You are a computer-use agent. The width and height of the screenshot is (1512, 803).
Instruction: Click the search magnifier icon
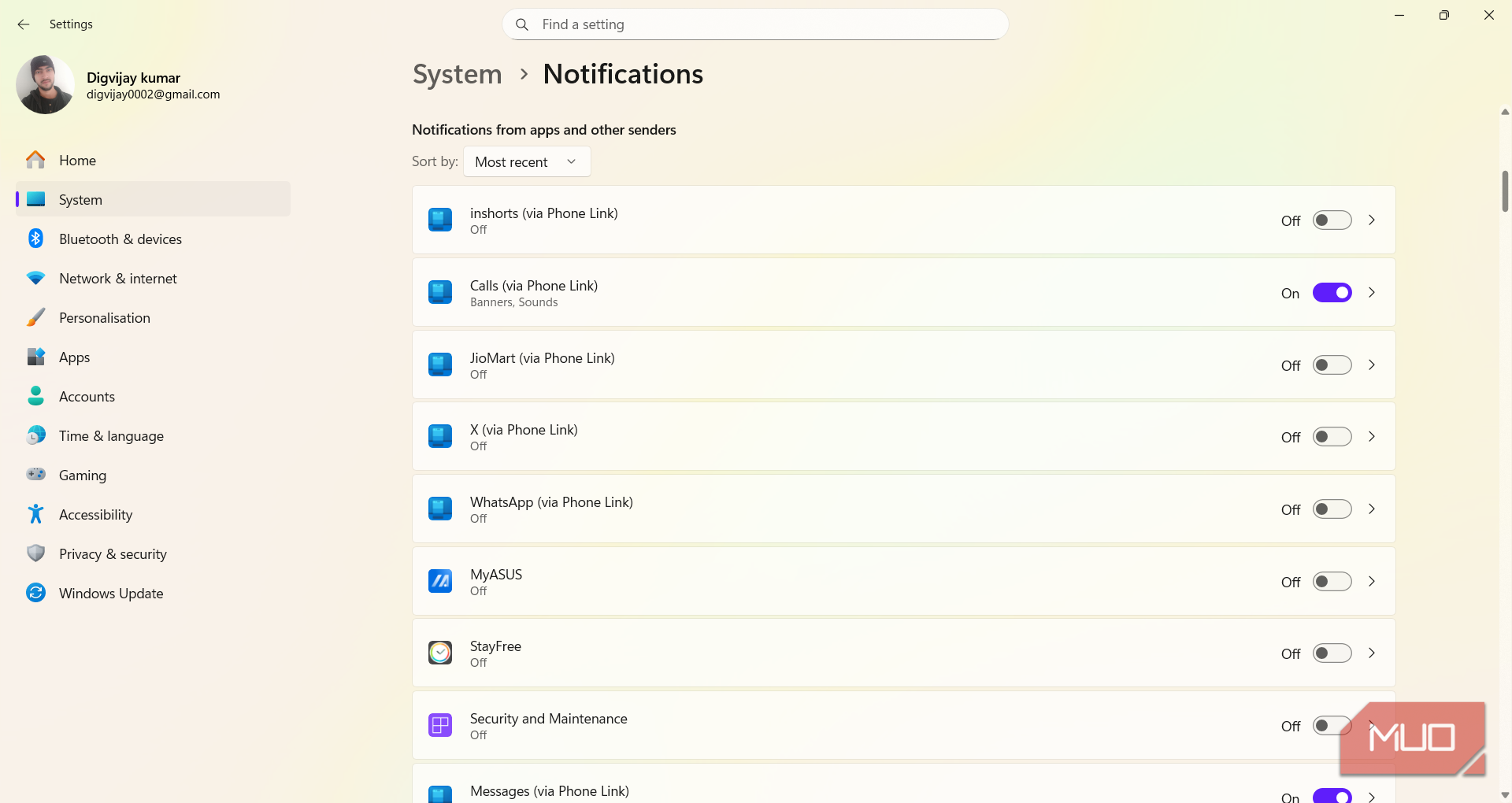coord(522,24)
